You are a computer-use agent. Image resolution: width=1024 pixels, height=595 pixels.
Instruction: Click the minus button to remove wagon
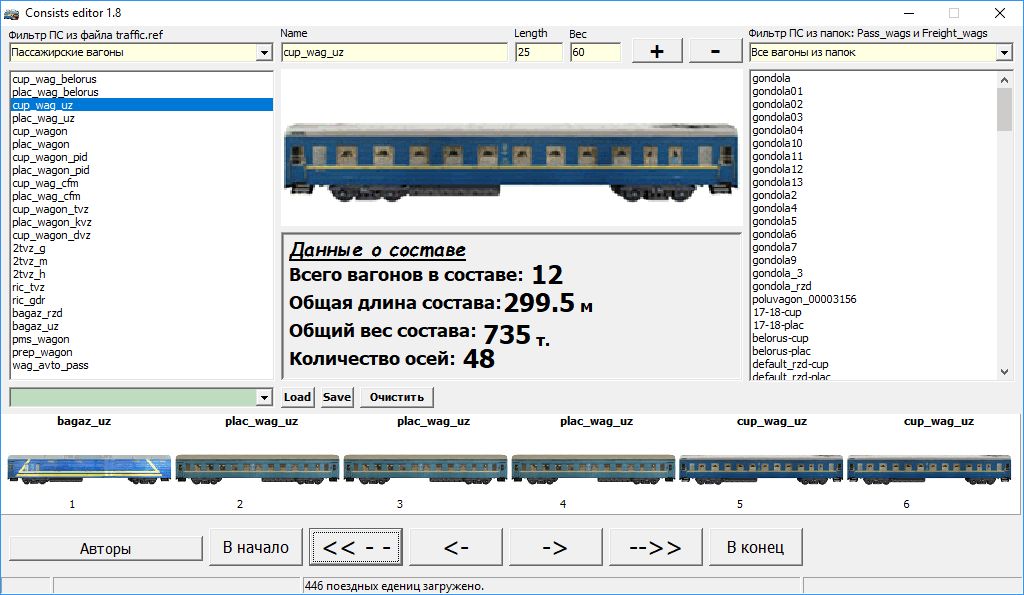pyautogui.click(x=715, y=51)
